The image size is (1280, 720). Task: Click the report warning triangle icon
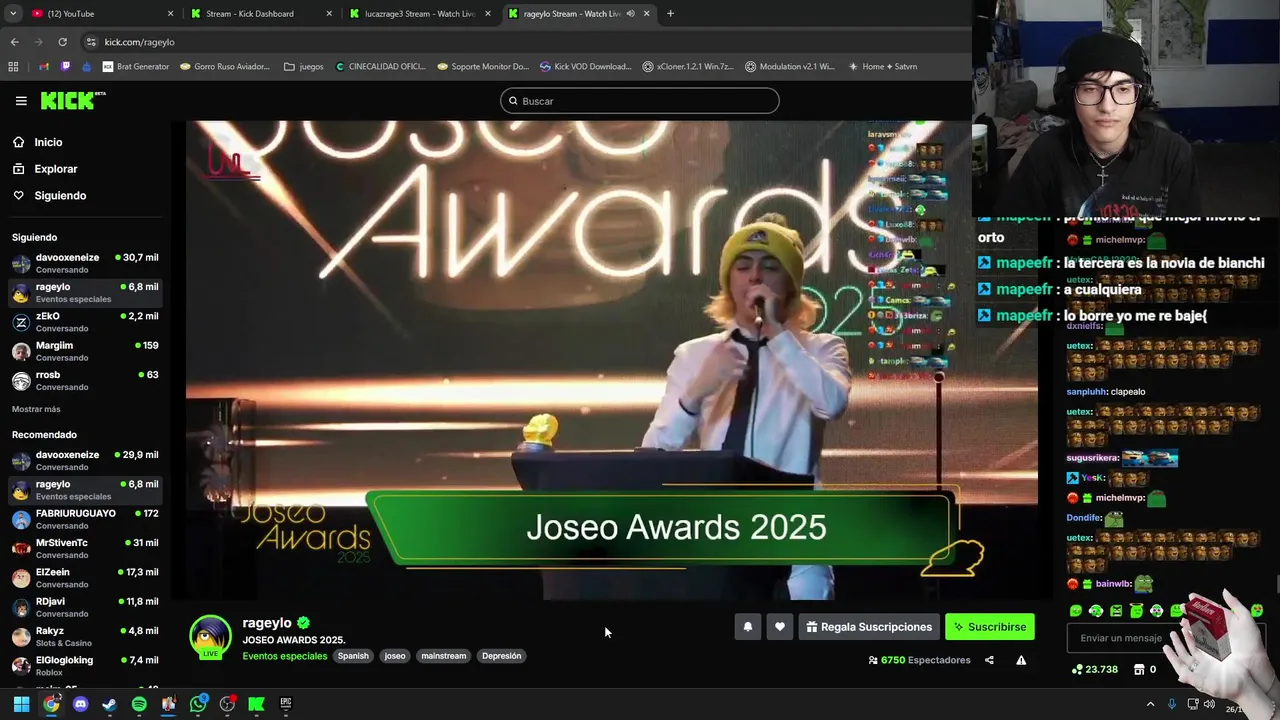click(x=1021, y=660)
